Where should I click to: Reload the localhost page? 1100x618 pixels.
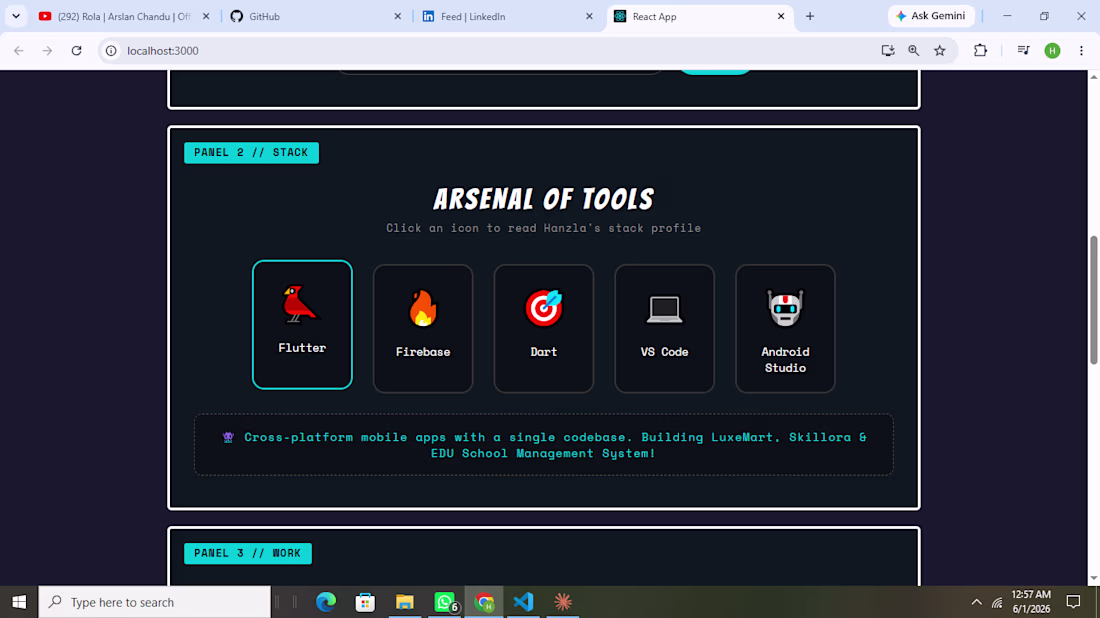click(x=76, y=51)
